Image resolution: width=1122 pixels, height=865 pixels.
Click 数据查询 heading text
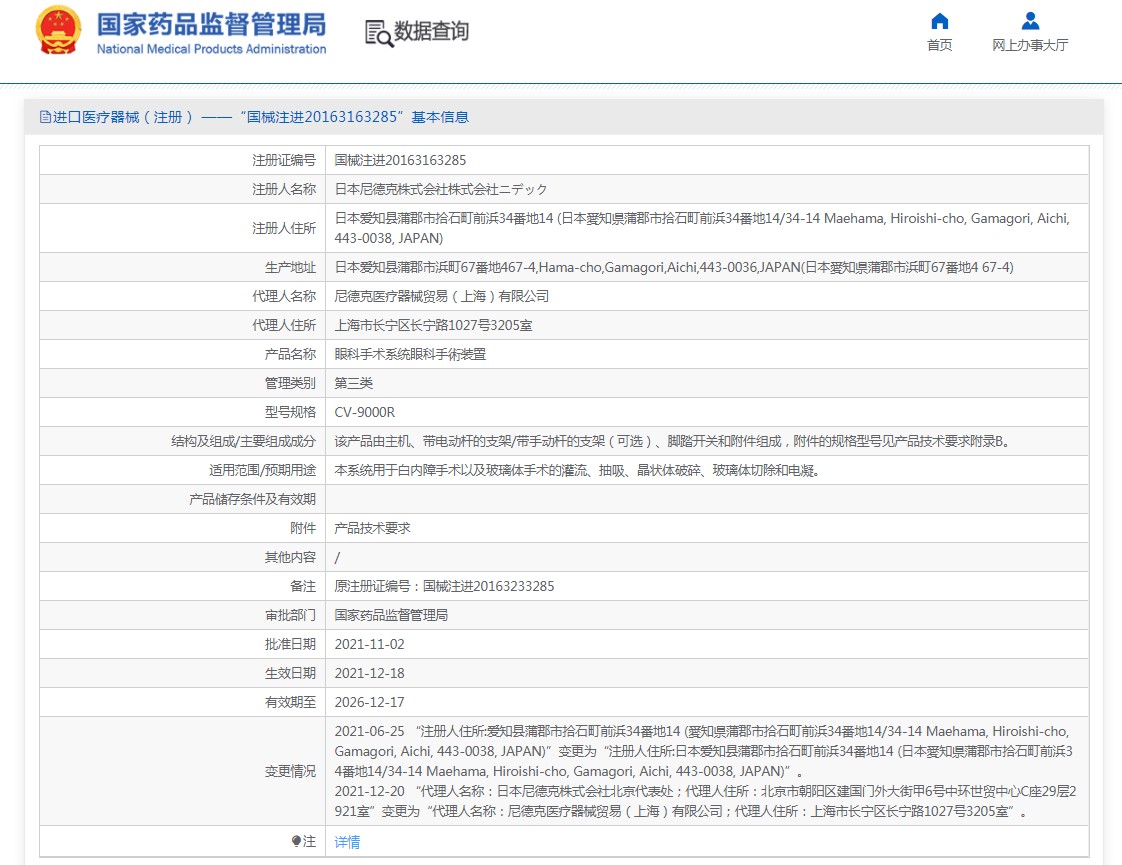click(x=431, y=31)
